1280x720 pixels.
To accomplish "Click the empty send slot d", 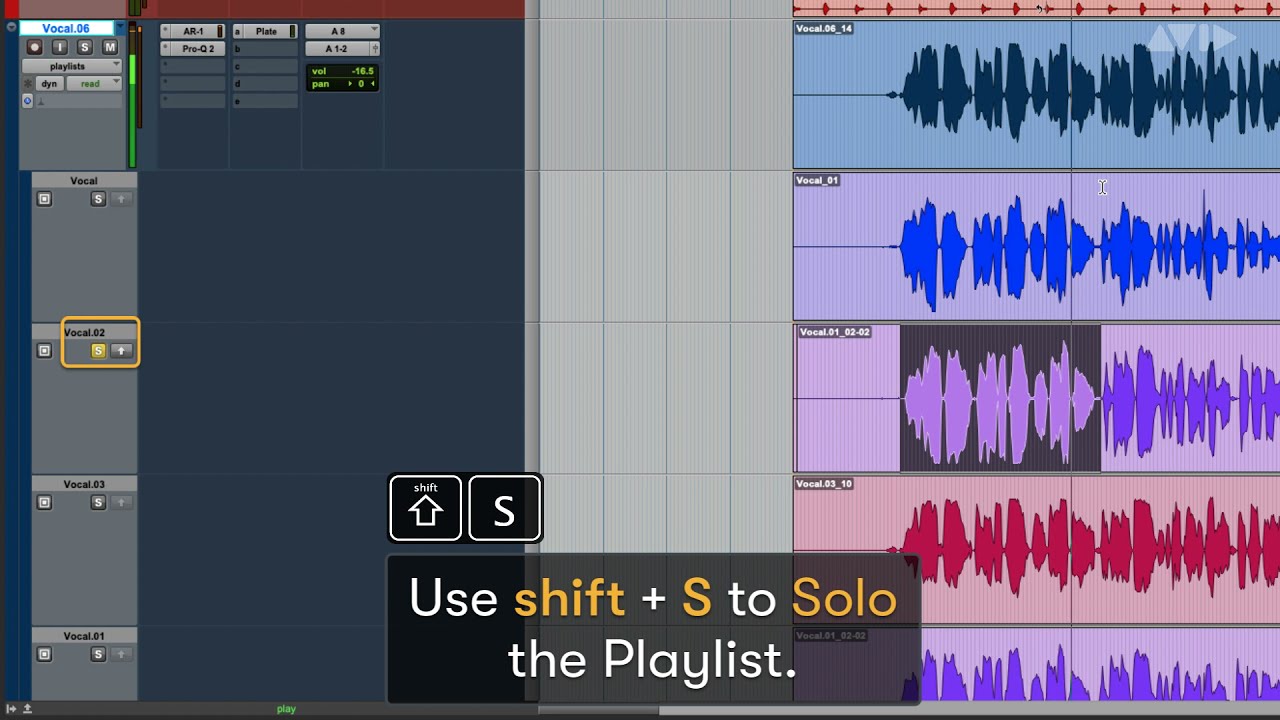I will coord(265,84).
